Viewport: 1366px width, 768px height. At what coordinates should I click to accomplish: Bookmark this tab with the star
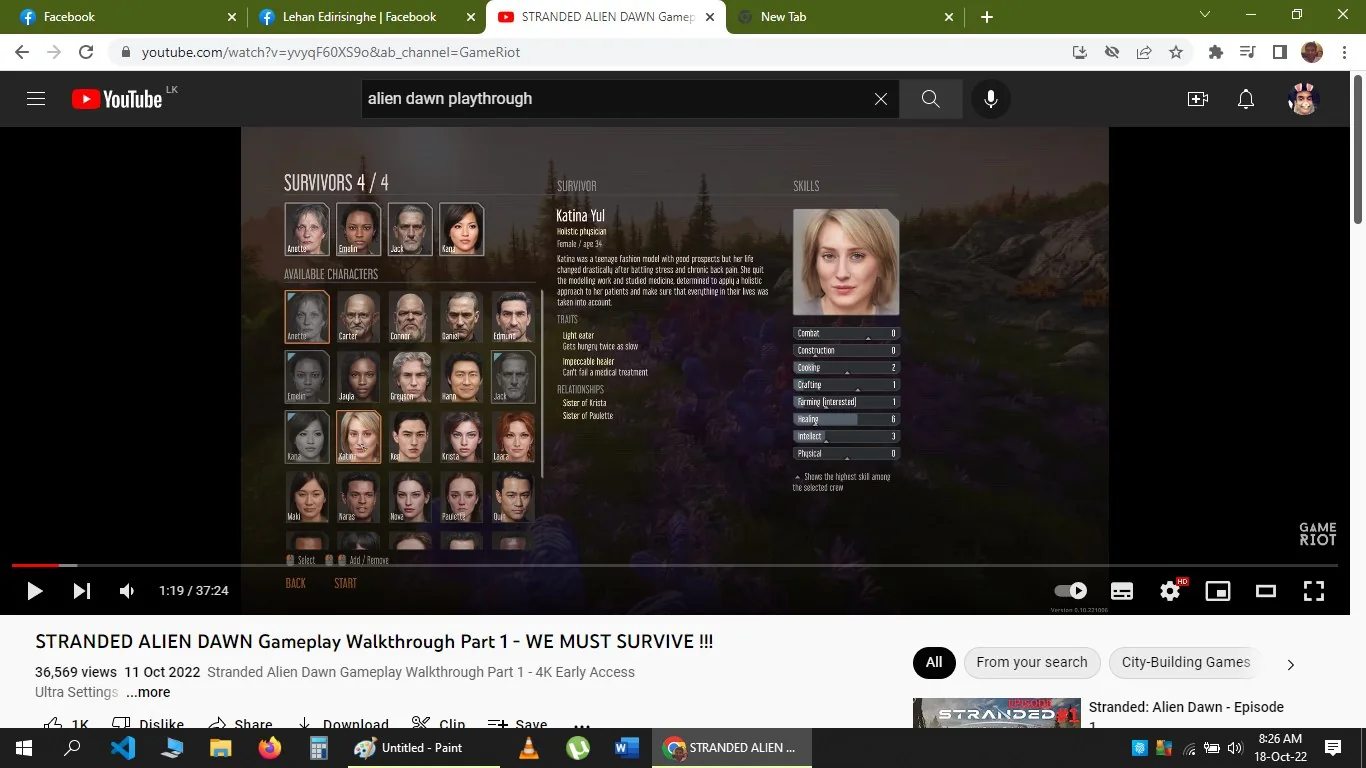point(1176,52)
